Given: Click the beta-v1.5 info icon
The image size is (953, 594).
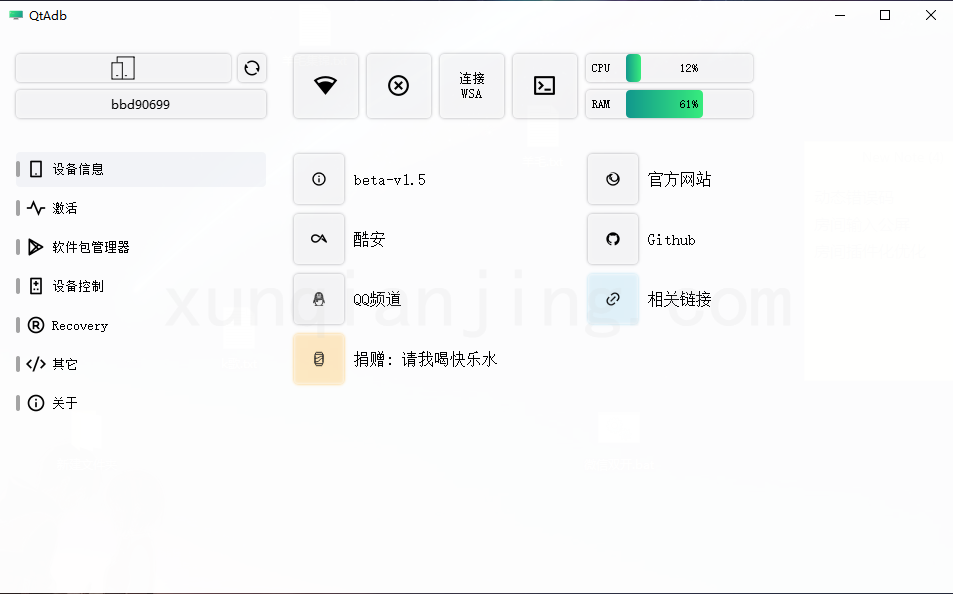Looking at the screenshot, I should point(318,179).
